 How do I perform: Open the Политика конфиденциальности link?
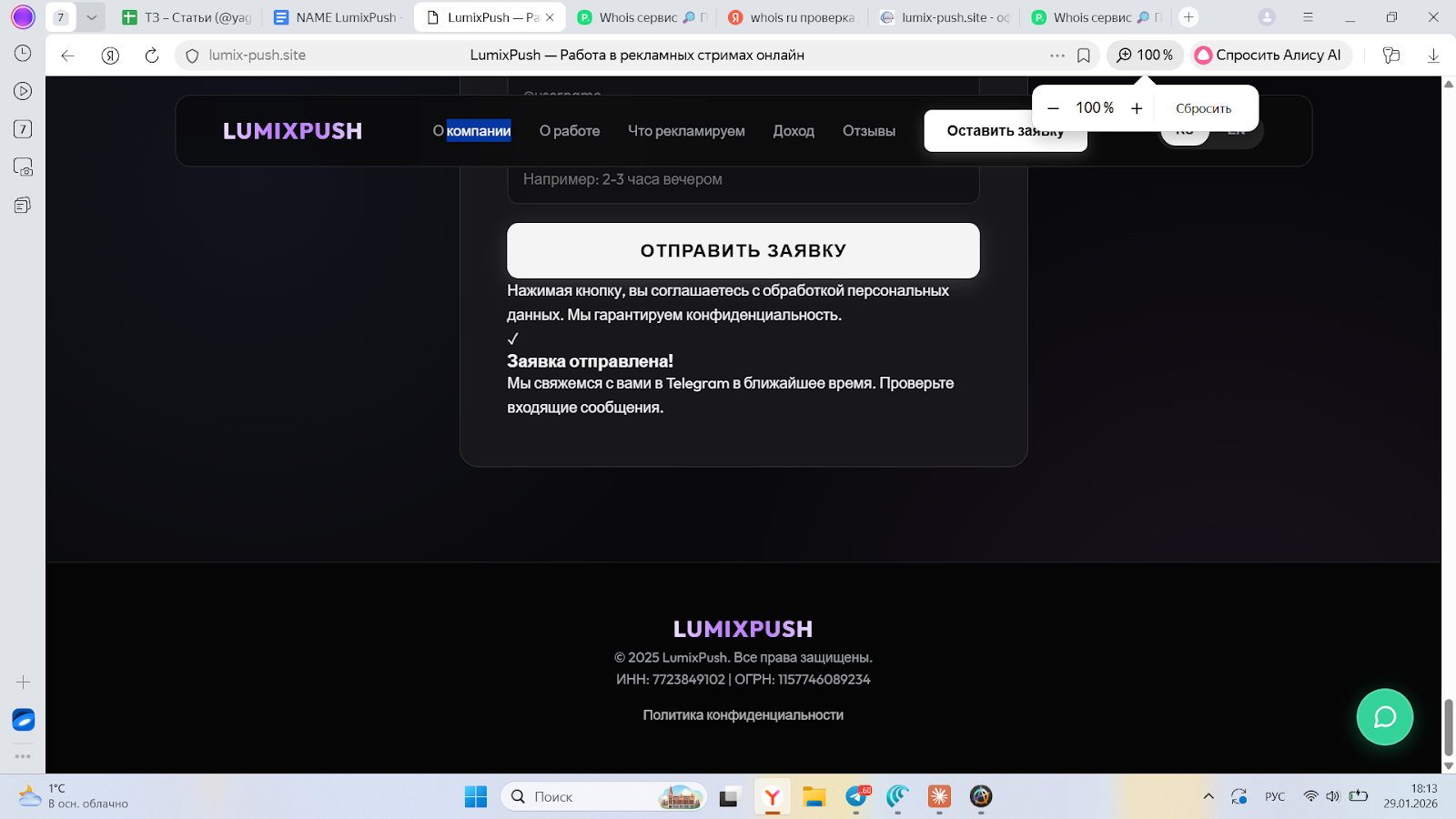743,715
